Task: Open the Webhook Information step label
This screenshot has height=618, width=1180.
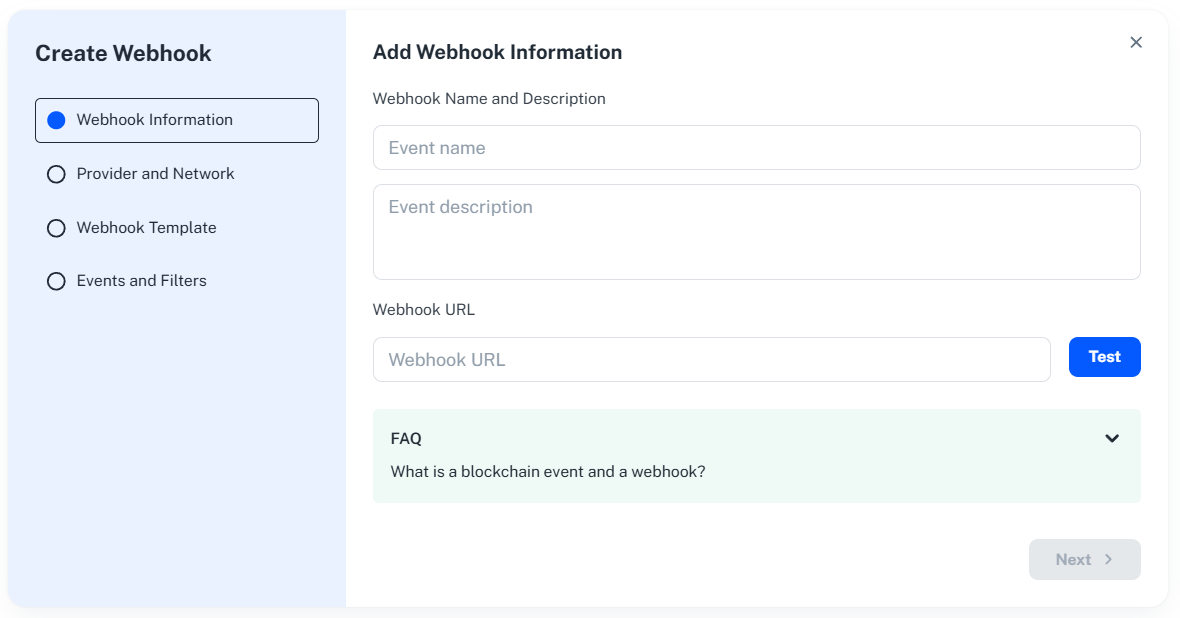Action: (154, 120)
